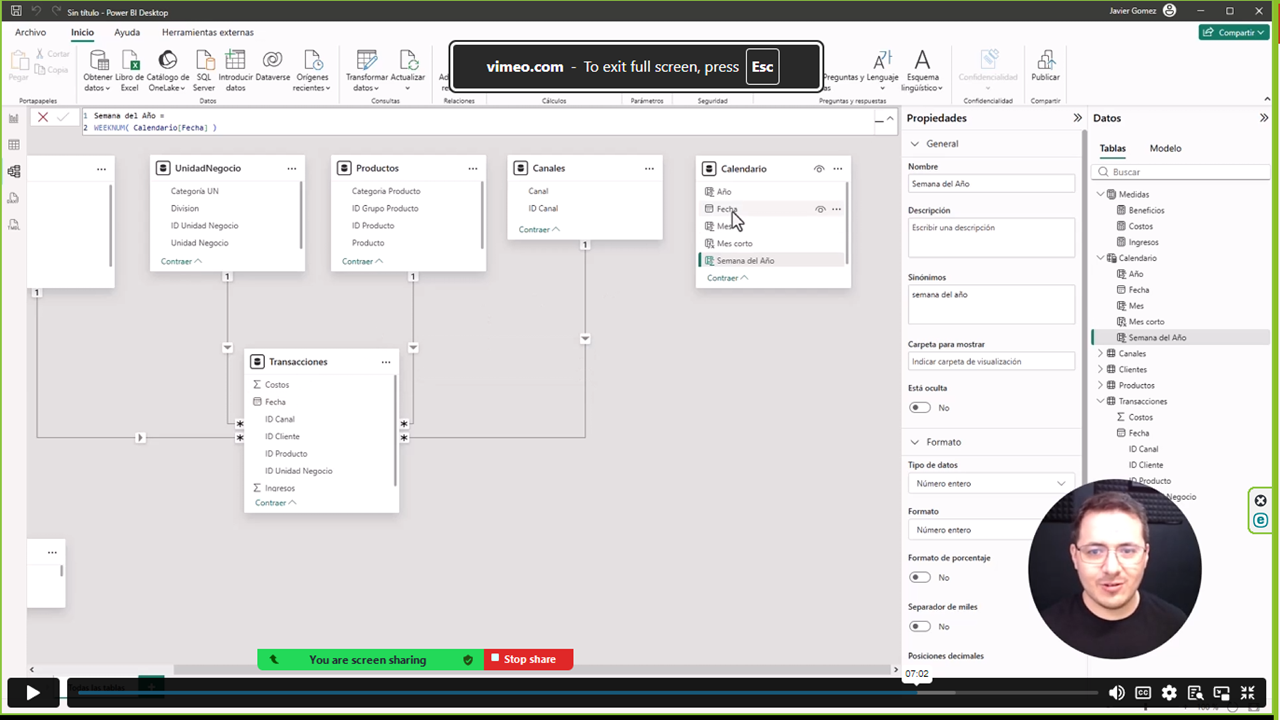Select the Tablas tab in Datos pane
The width and height of the screenshot is (1280, 720).
1112,148
